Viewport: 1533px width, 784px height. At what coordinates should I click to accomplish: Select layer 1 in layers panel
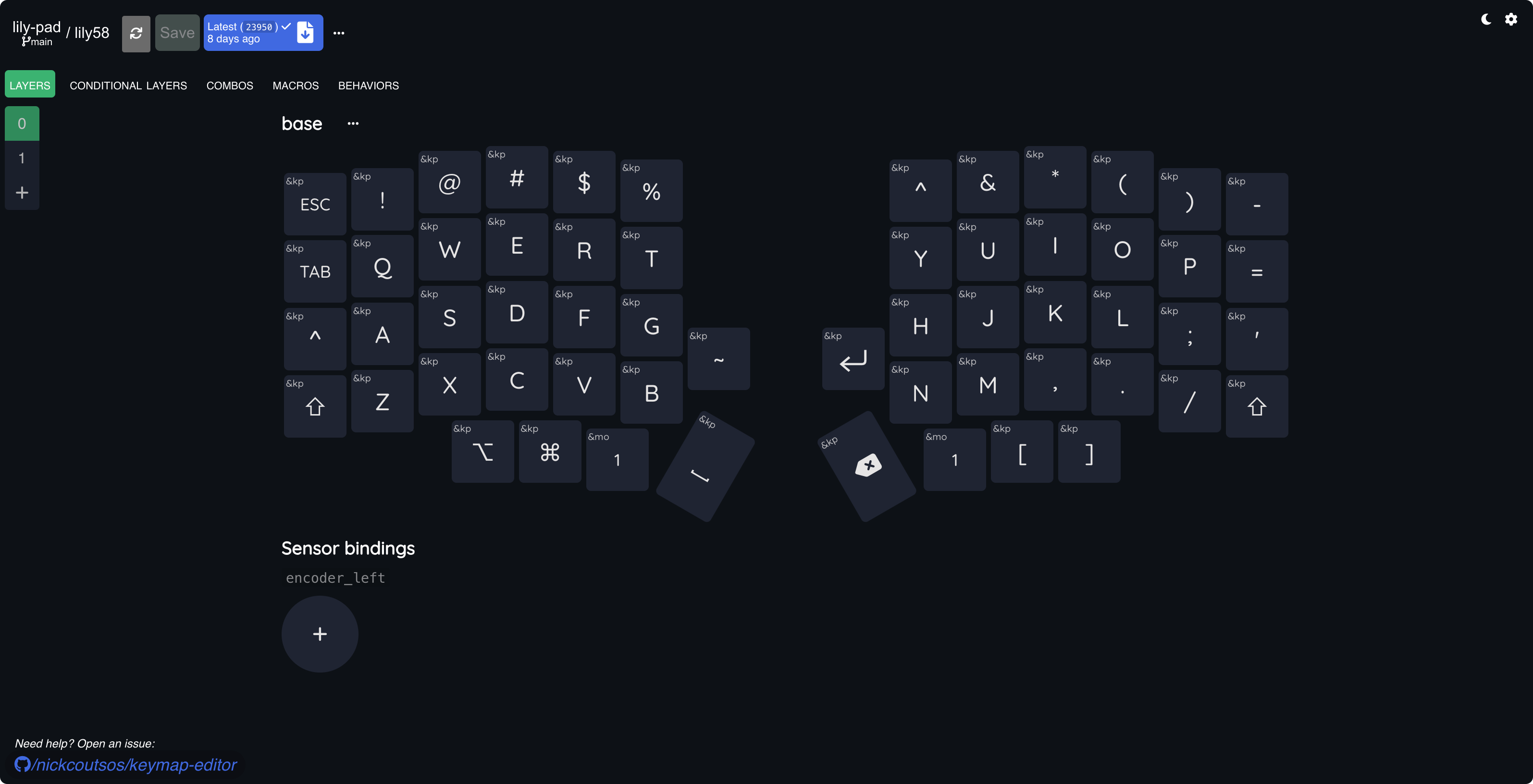point(21,158)
